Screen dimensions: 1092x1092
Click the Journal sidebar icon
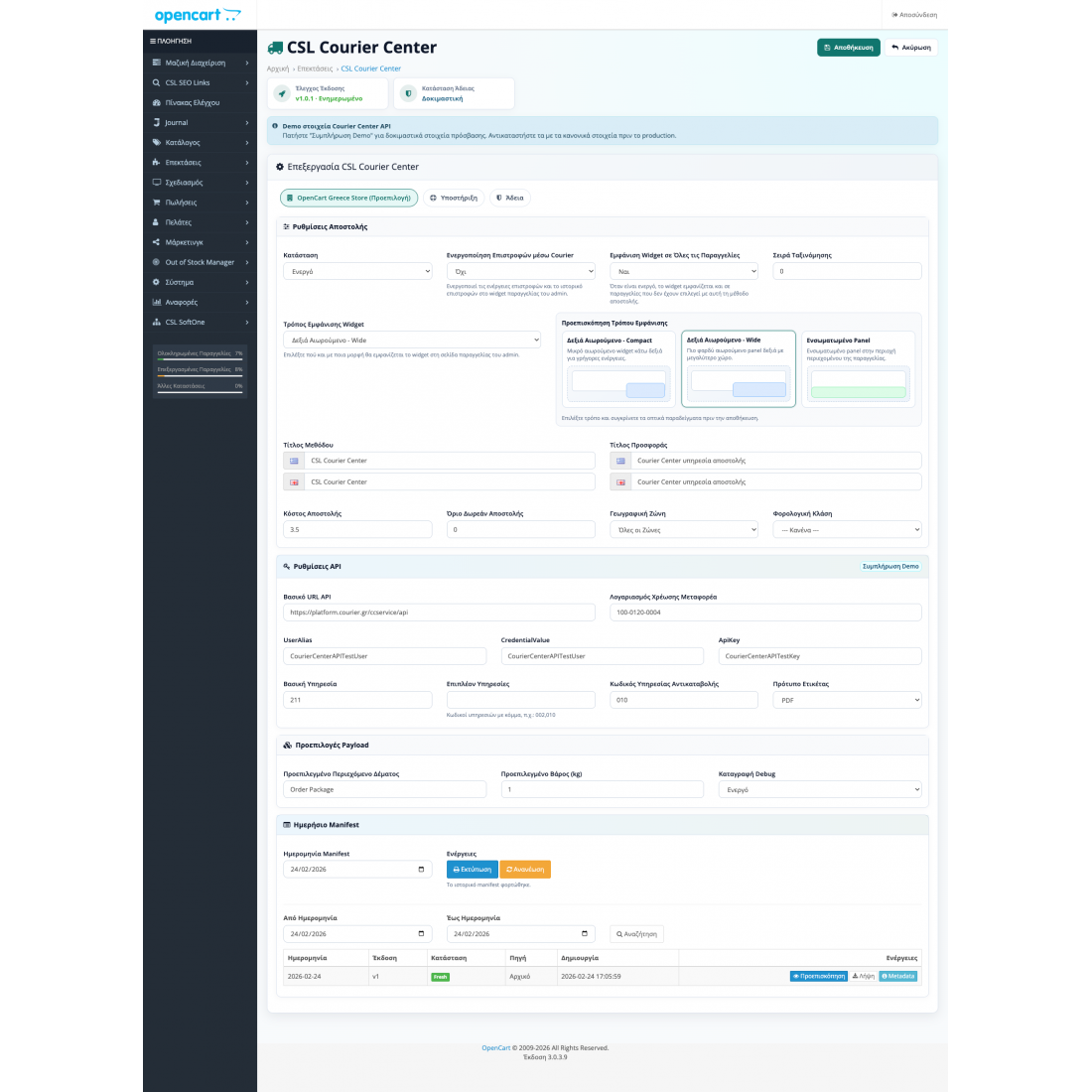pos(156,122)
